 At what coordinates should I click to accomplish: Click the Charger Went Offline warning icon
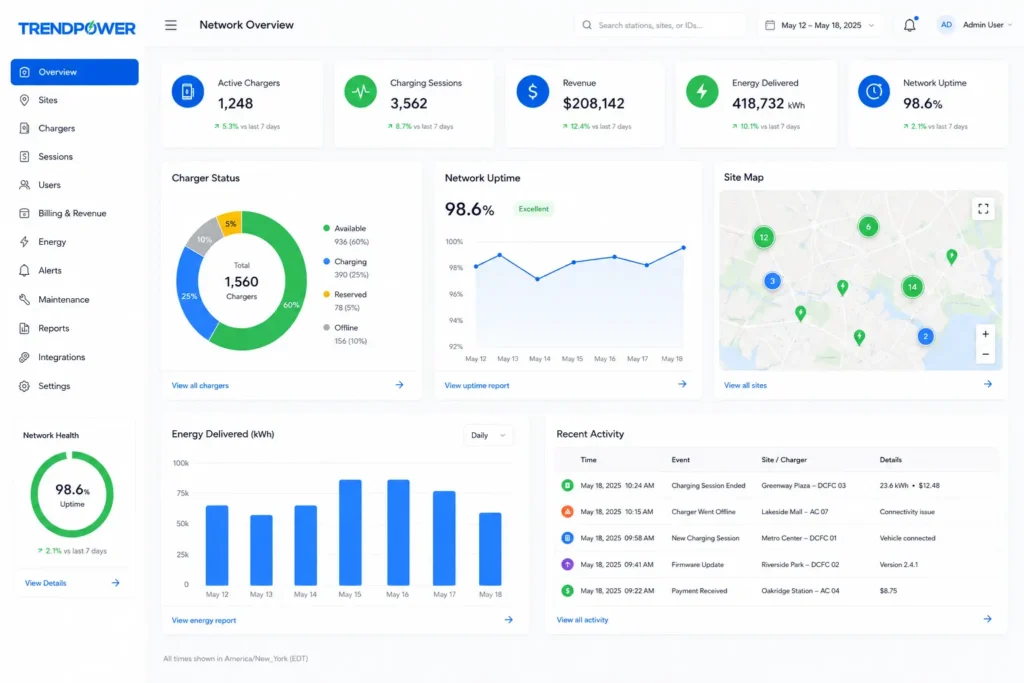567,511
